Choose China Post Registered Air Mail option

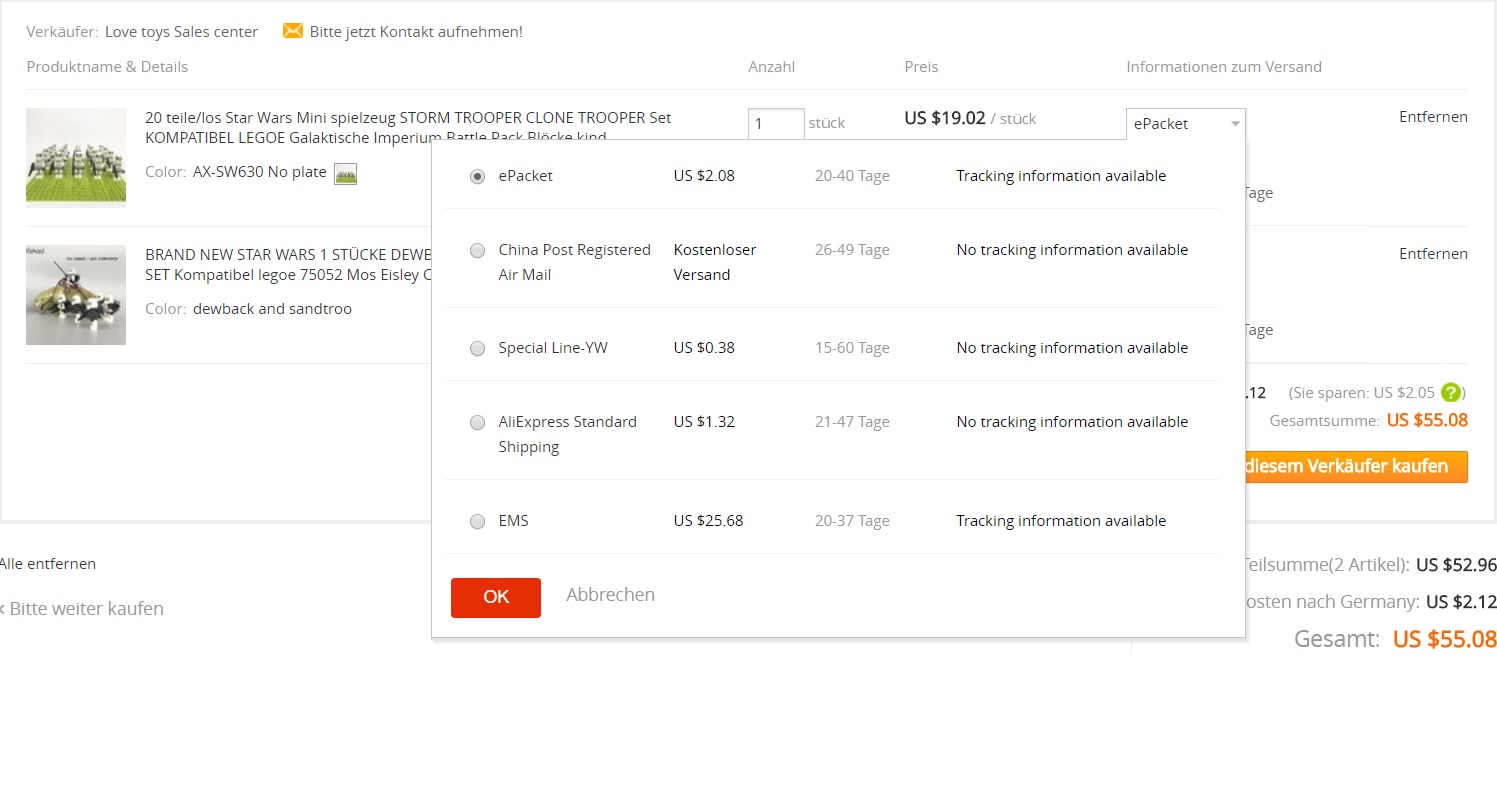point(477,251)
